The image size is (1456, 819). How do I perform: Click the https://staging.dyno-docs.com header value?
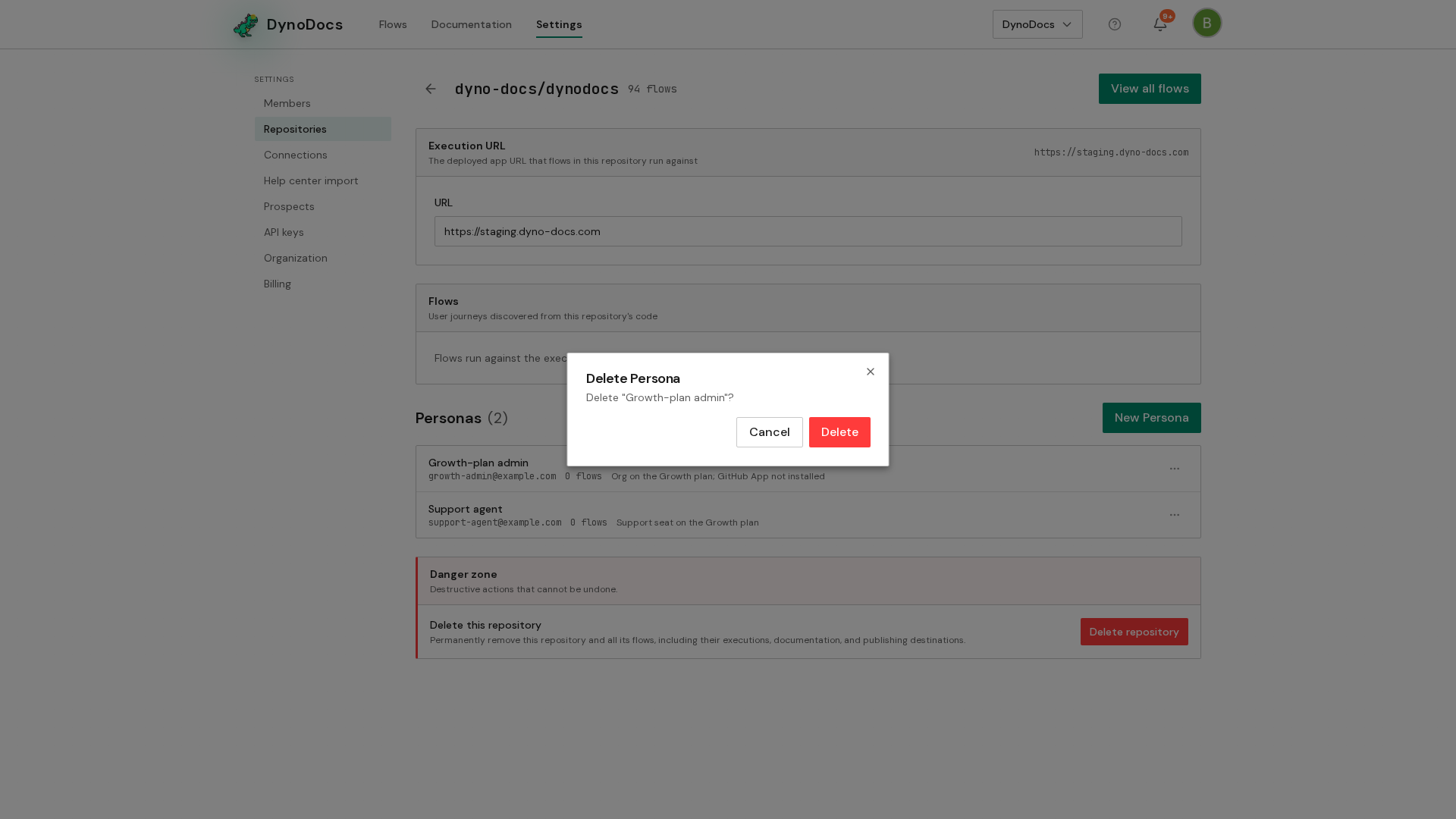(x=1112, y=152)
